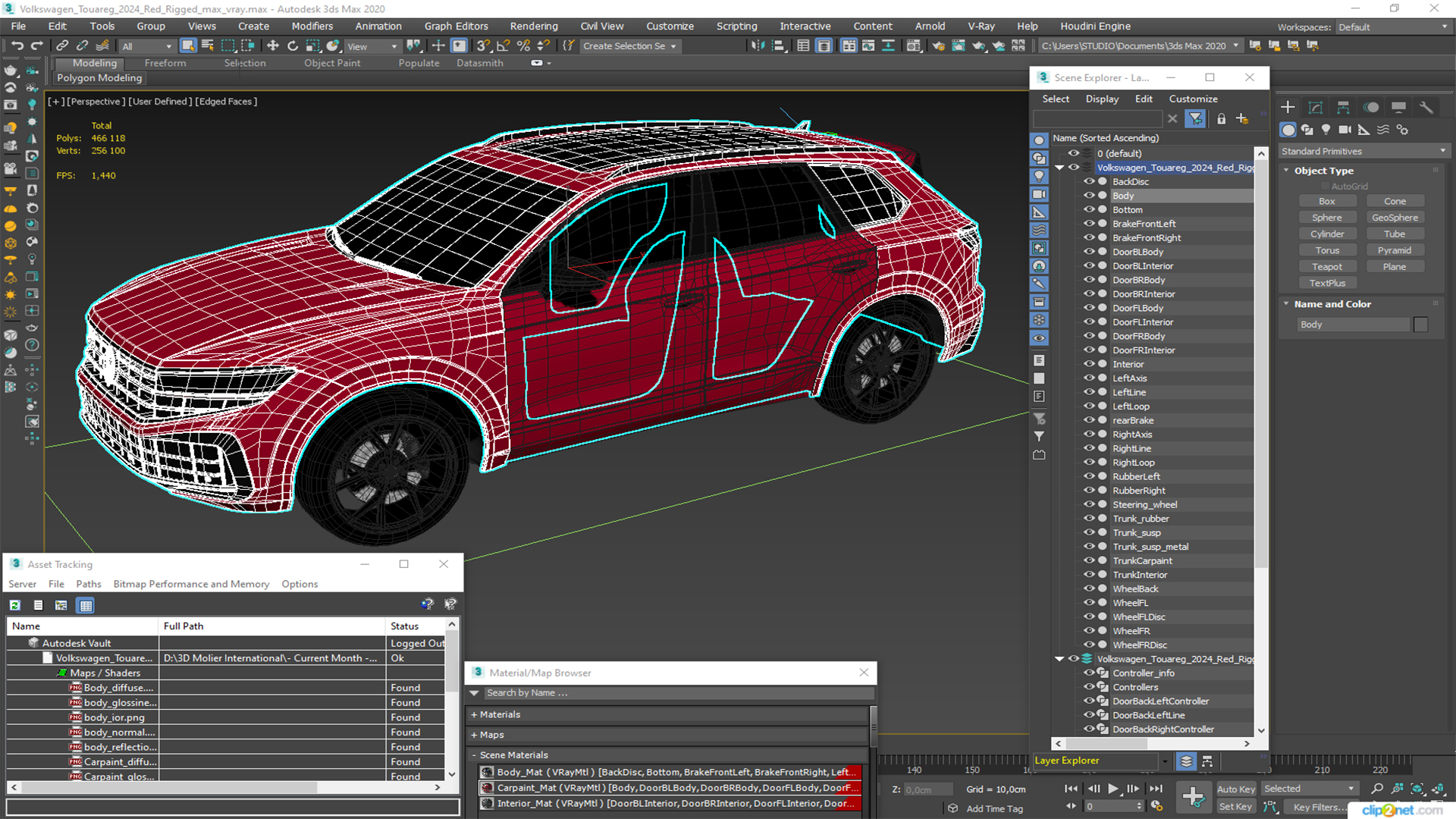Hide the Body object via eye icon
The width and height of the screenshot is (1456, 819).
[x=1089, y=196]
